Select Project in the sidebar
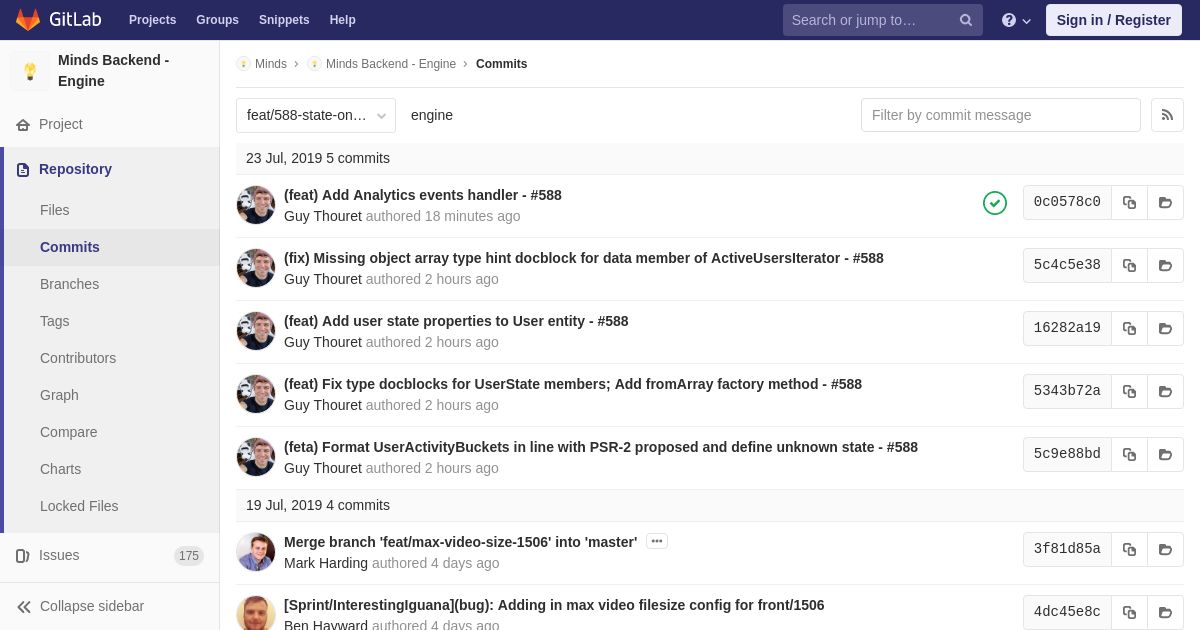Image resolution: width=1200 pixels, height=630 pixels. (x=61, y=124)
